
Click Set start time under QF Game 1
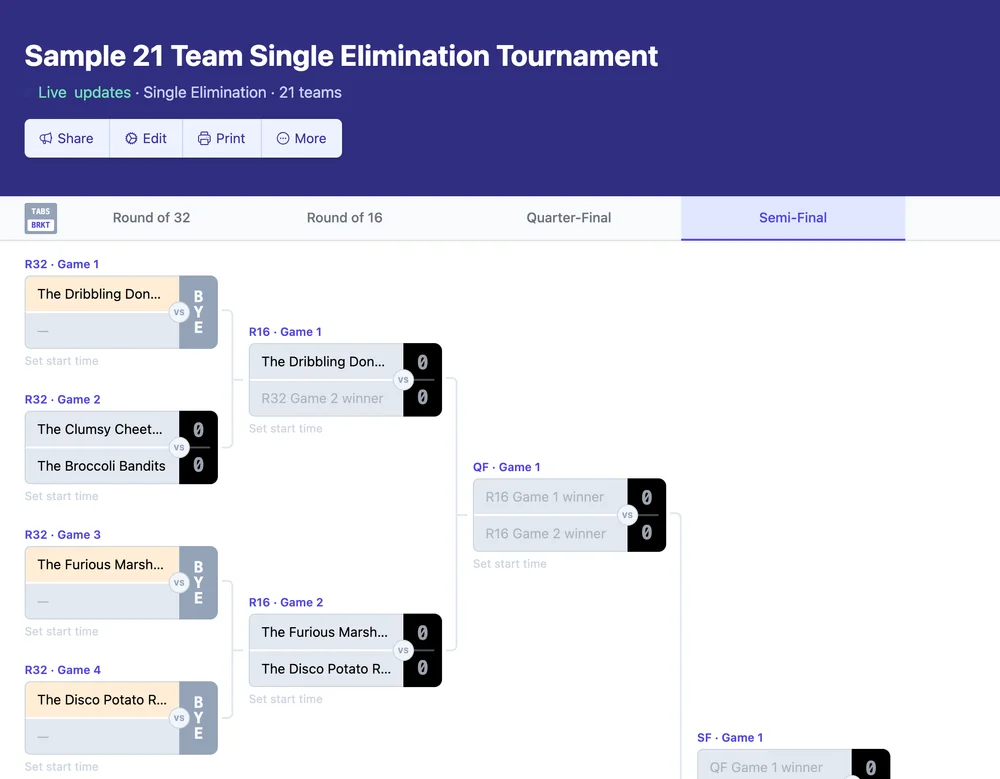click(x=509, y=564)
